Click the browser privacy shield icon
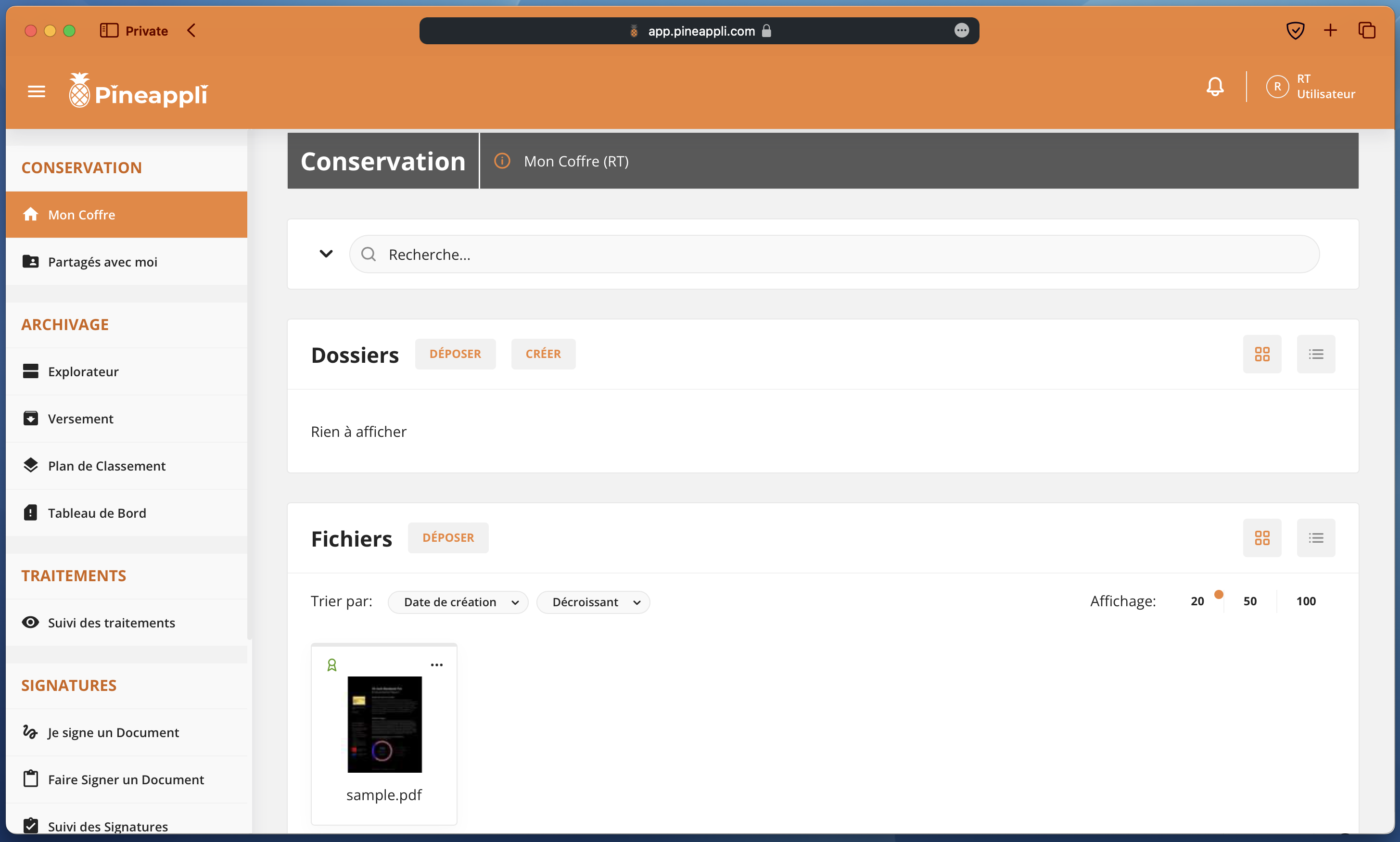This screenshot has height=842, width=1400. [x=1295, y=31]
